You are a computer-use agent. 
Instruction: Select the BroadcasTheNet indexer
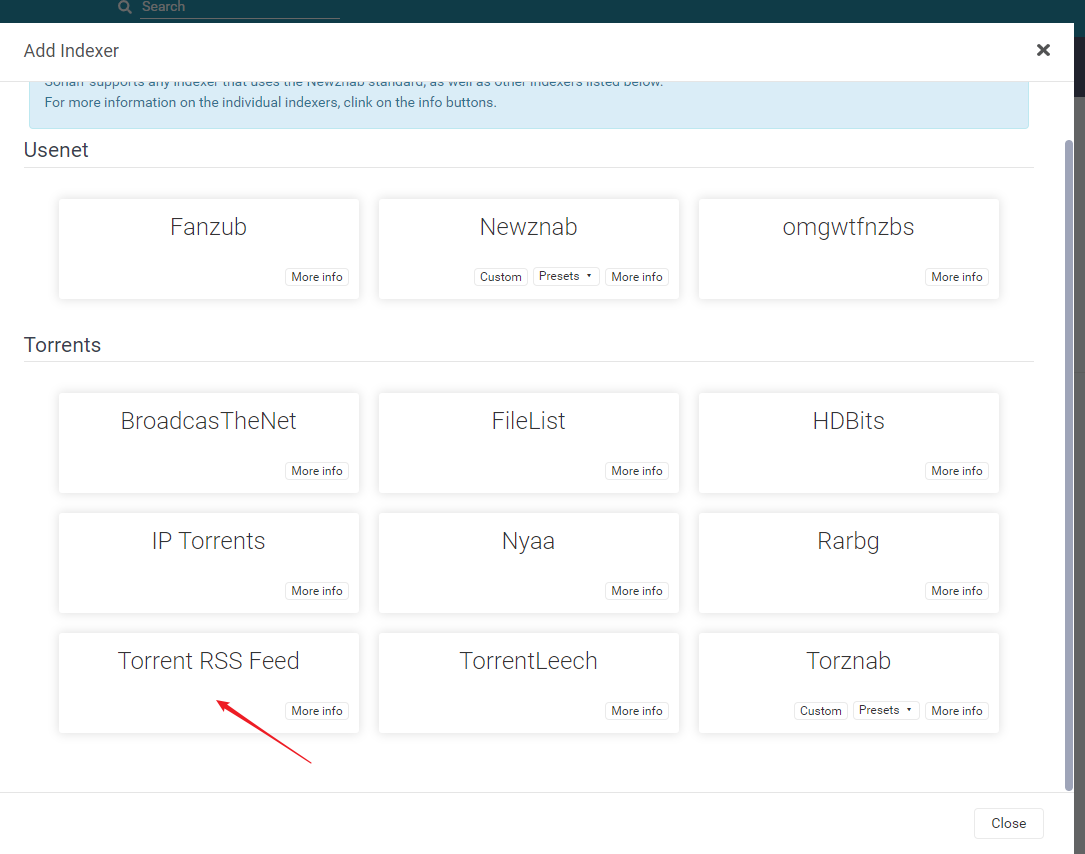[208, 422]
